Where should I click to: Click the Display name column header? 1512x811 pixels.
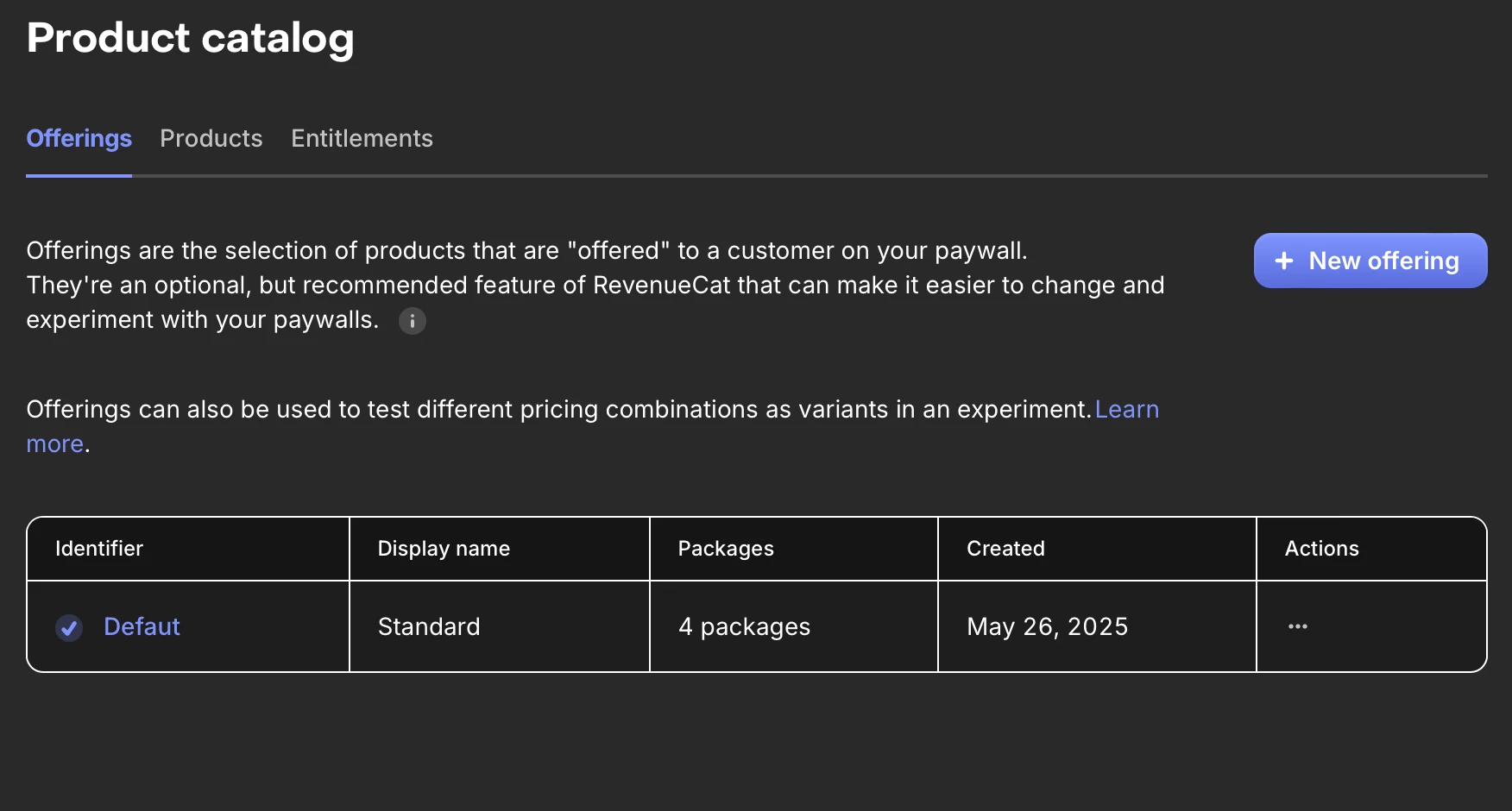(x=444, y=549)
